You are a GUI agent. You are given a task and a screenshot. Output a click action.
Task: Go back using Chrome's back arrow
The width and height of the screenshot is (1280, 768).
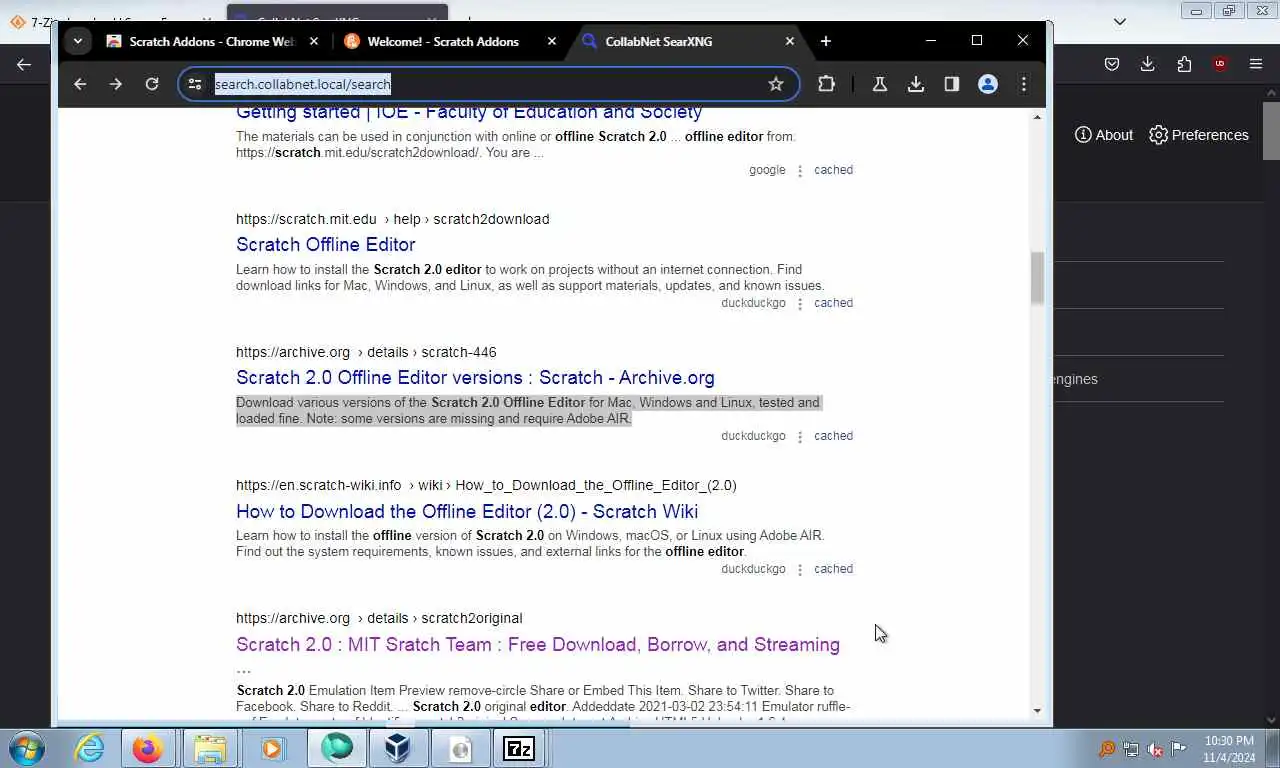[x=80, y=84]
